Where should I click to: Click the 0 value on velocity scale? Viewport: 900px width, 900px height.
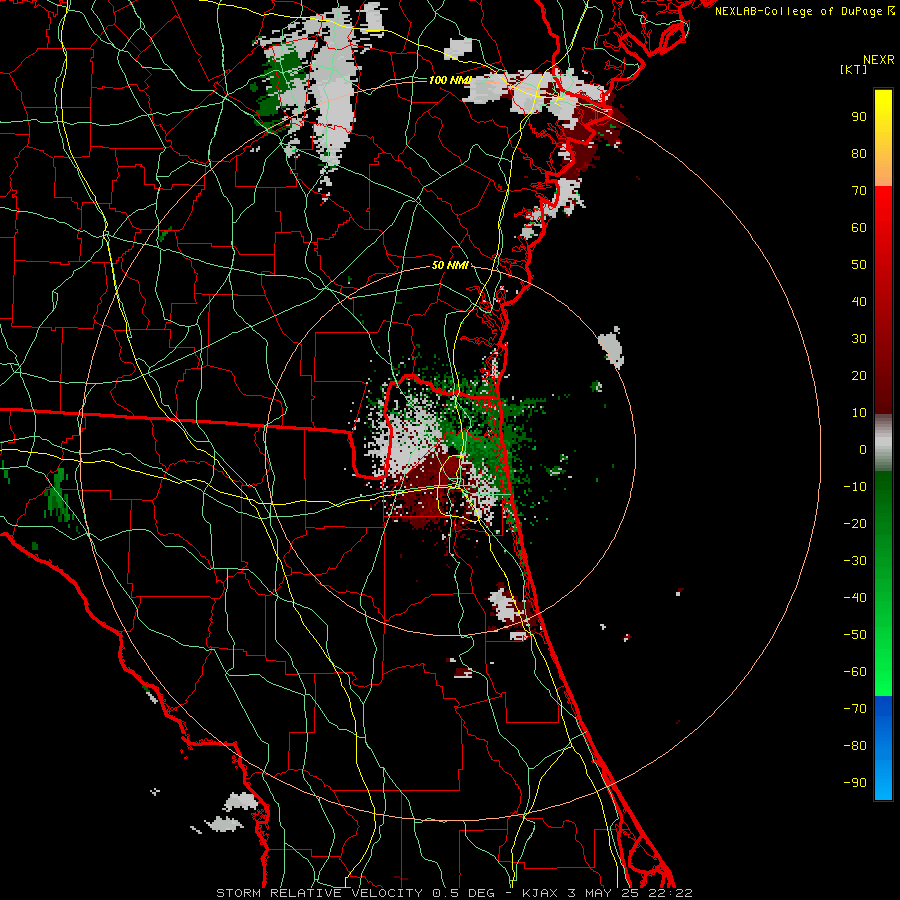863,450
